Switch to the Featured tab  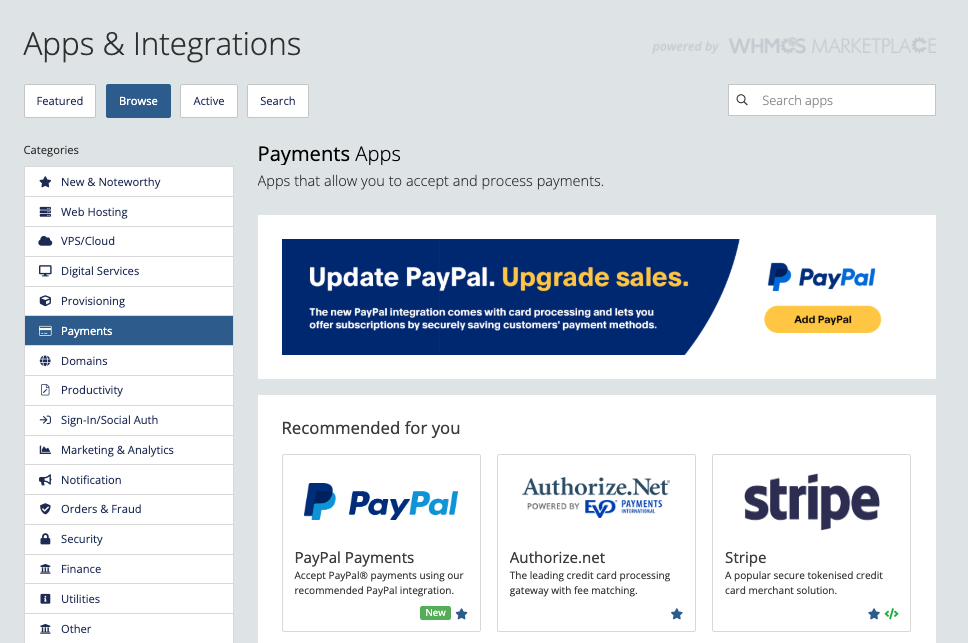coord(60,101)
